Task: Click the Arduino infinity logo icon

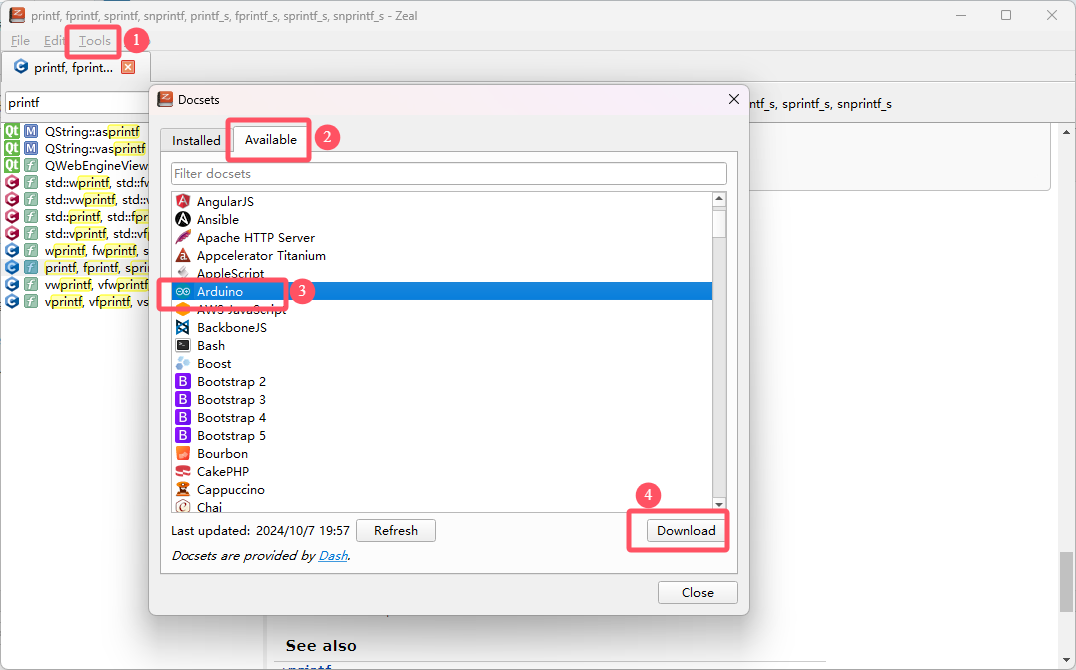Action: [x=183, y=291]
